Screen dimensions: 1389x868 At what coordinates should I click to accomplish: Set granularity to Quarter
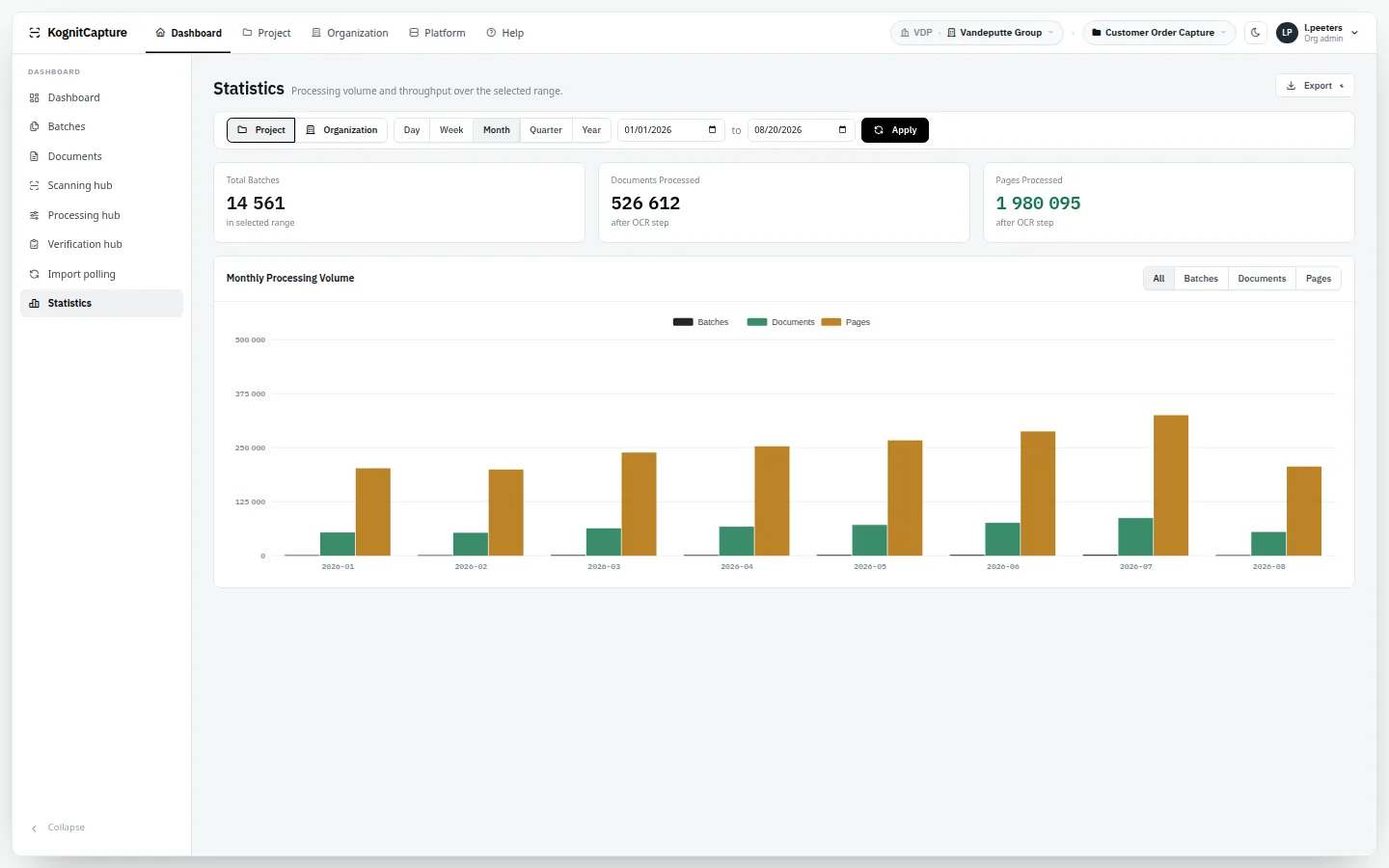546,130
